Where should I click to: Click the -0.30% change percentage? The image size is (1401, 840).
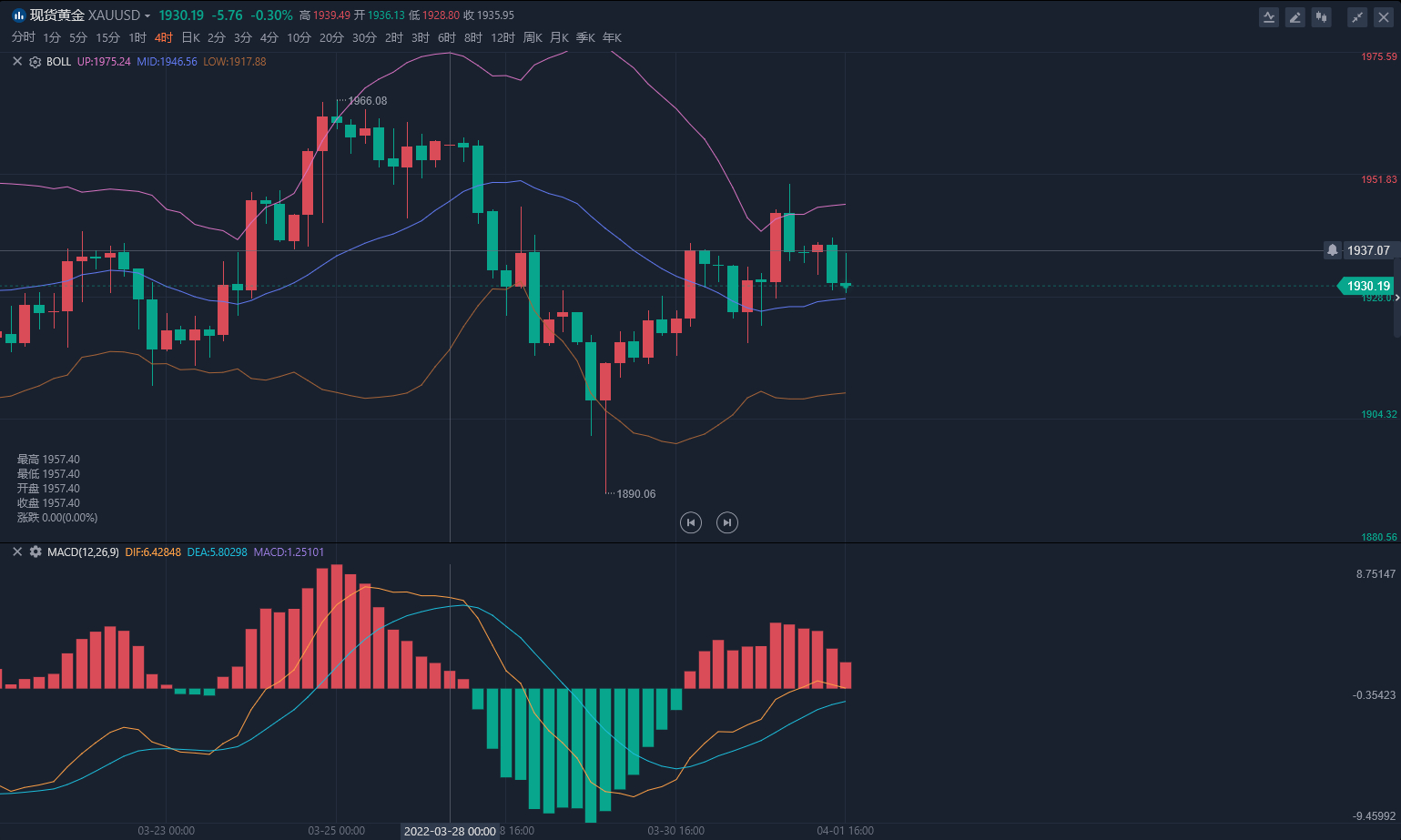tap(272, 15)
